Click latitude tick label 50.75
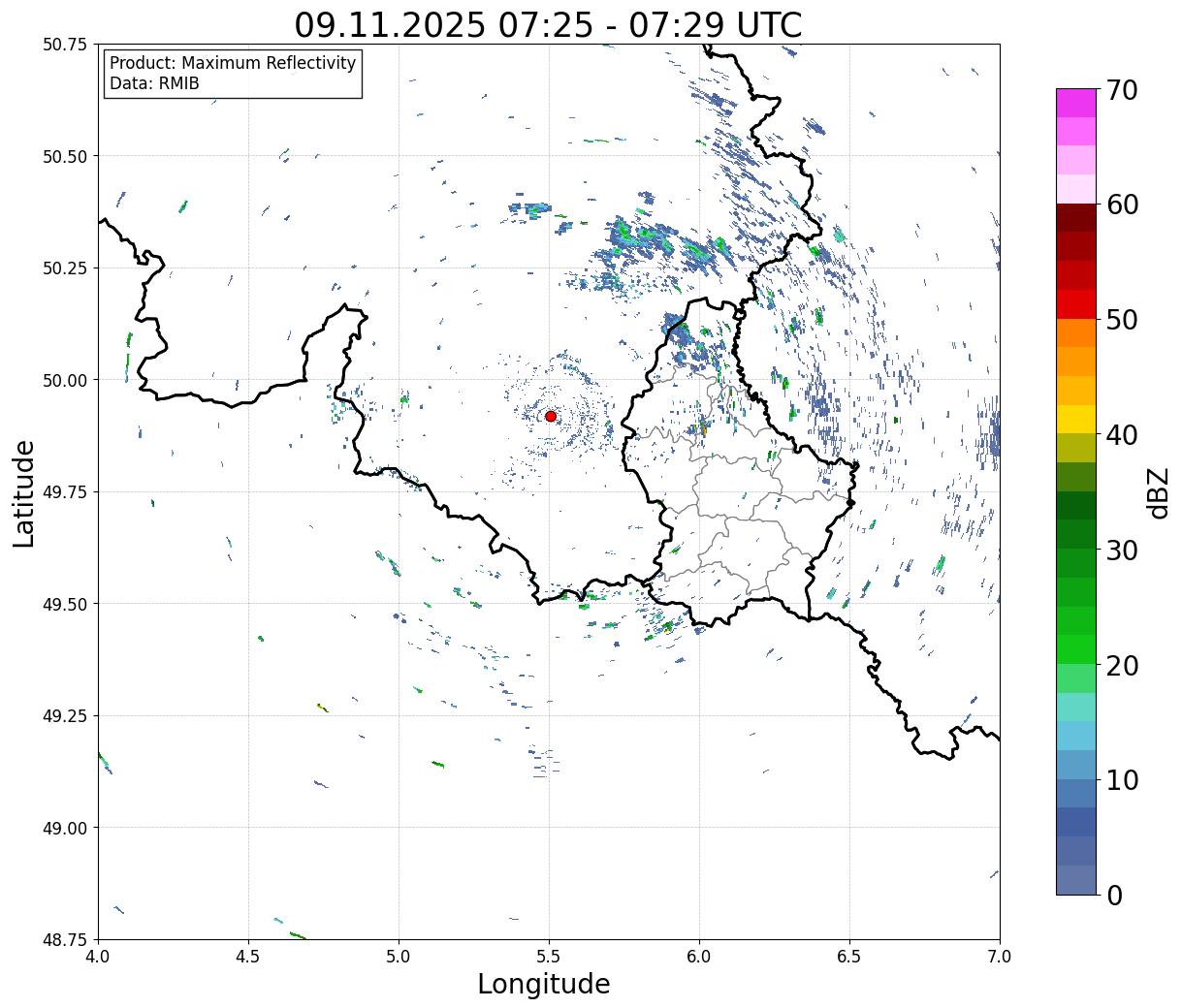The width and height of the screenshot is (1182, 1008). point(65,45)
